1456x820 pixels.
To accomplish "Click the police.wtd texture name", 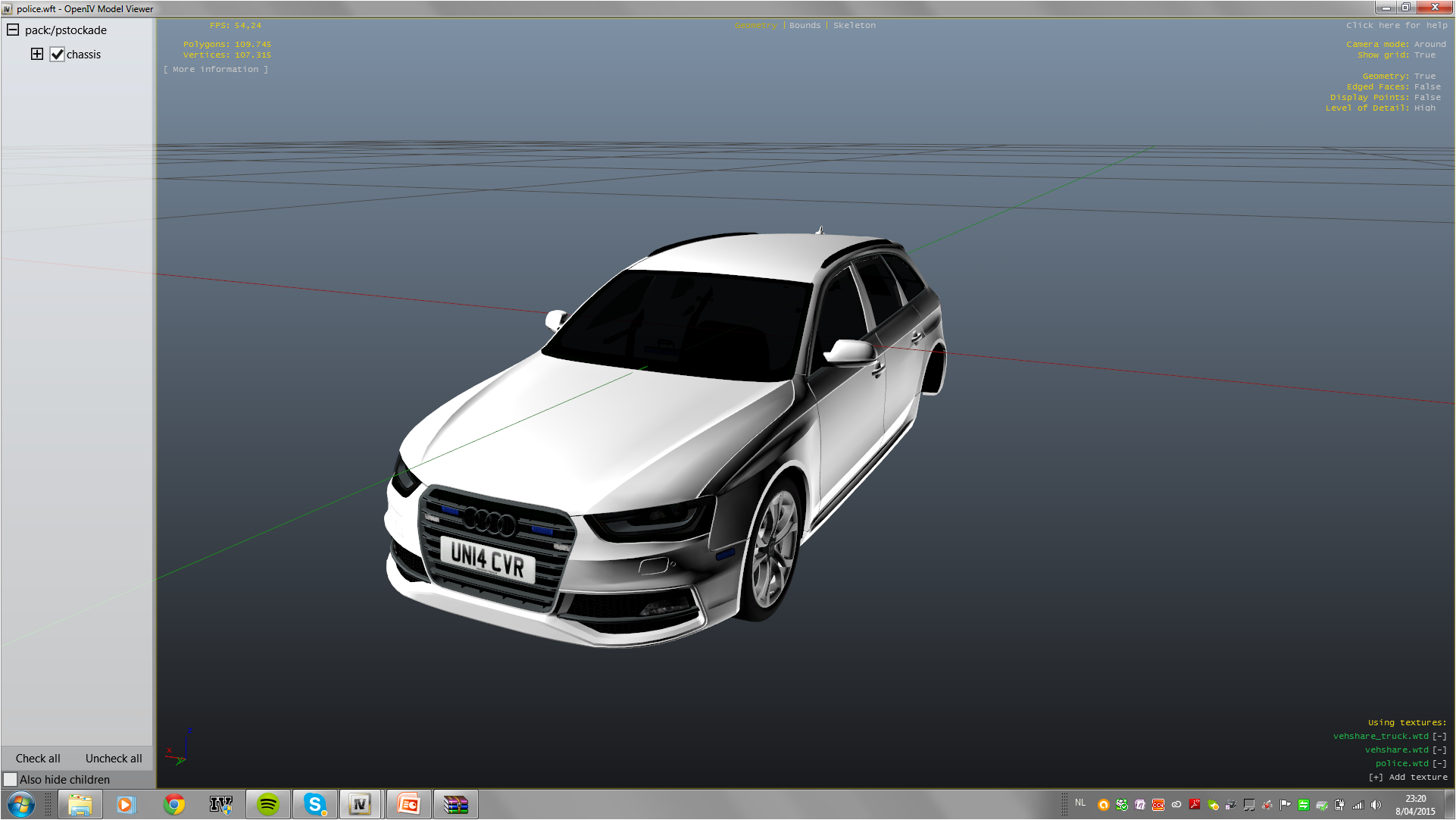I will tap(1401, 763).
